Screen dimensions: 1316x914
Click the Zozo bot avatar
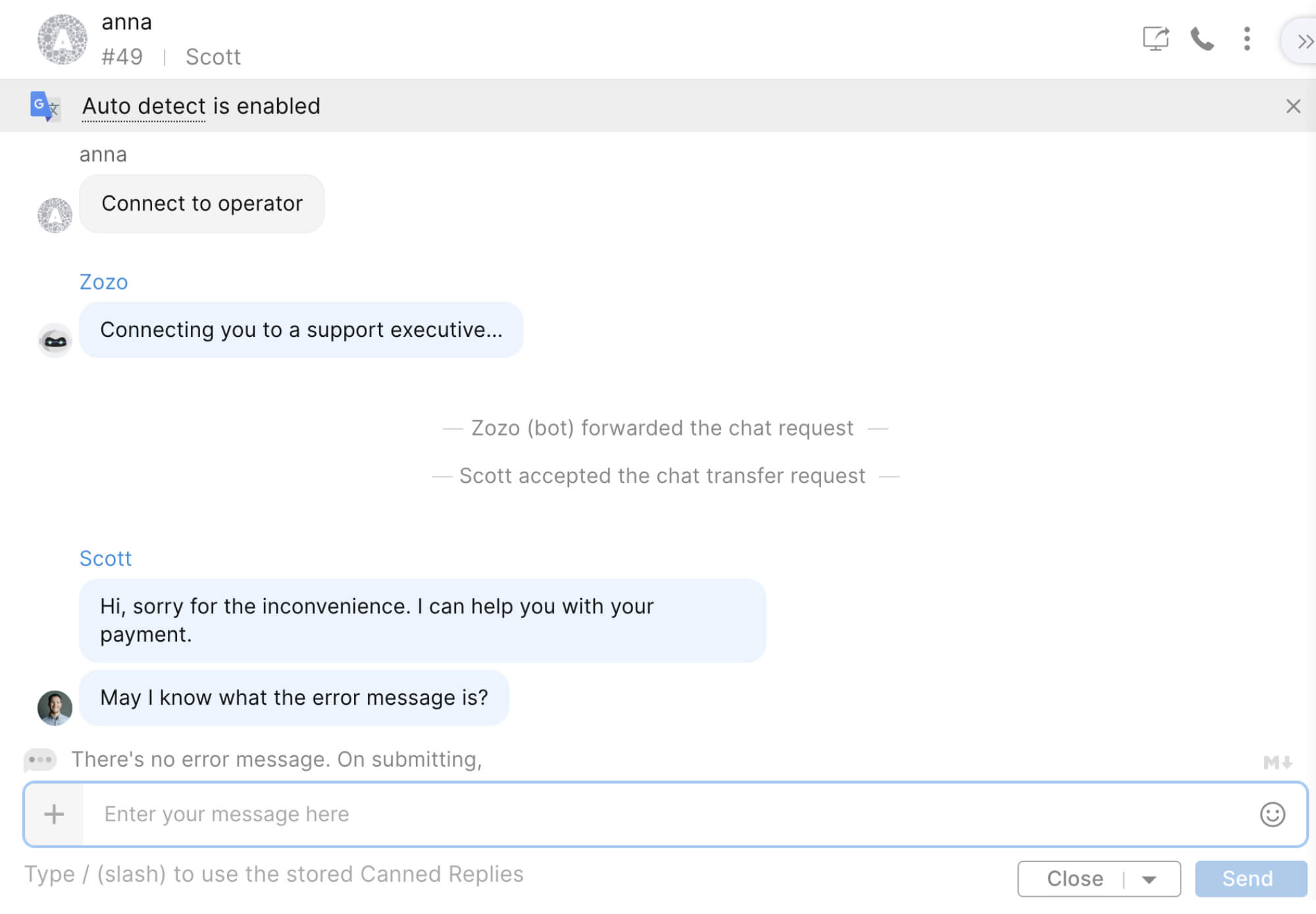55,340
